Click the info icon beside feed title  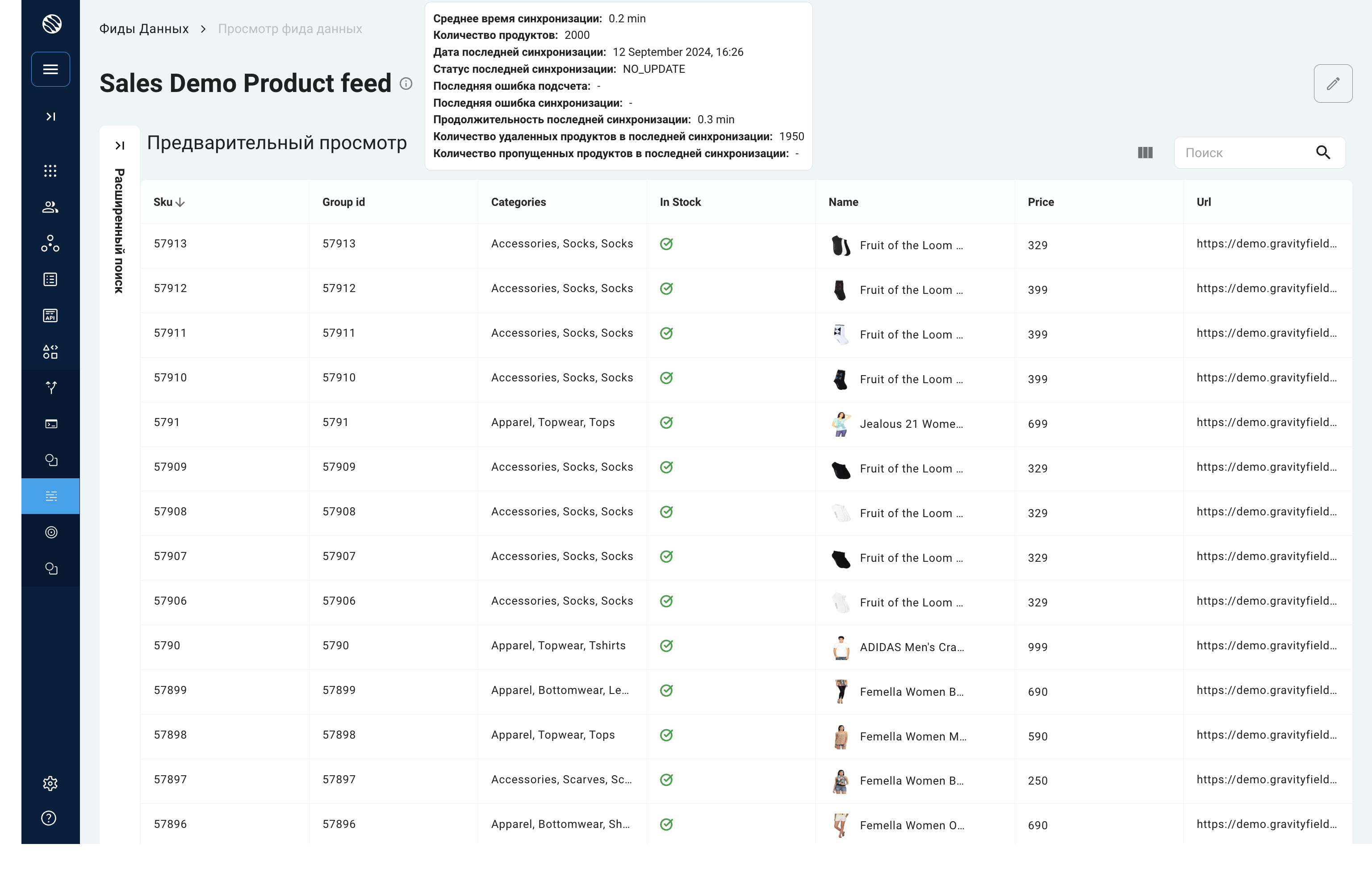(x=406, y=84)
